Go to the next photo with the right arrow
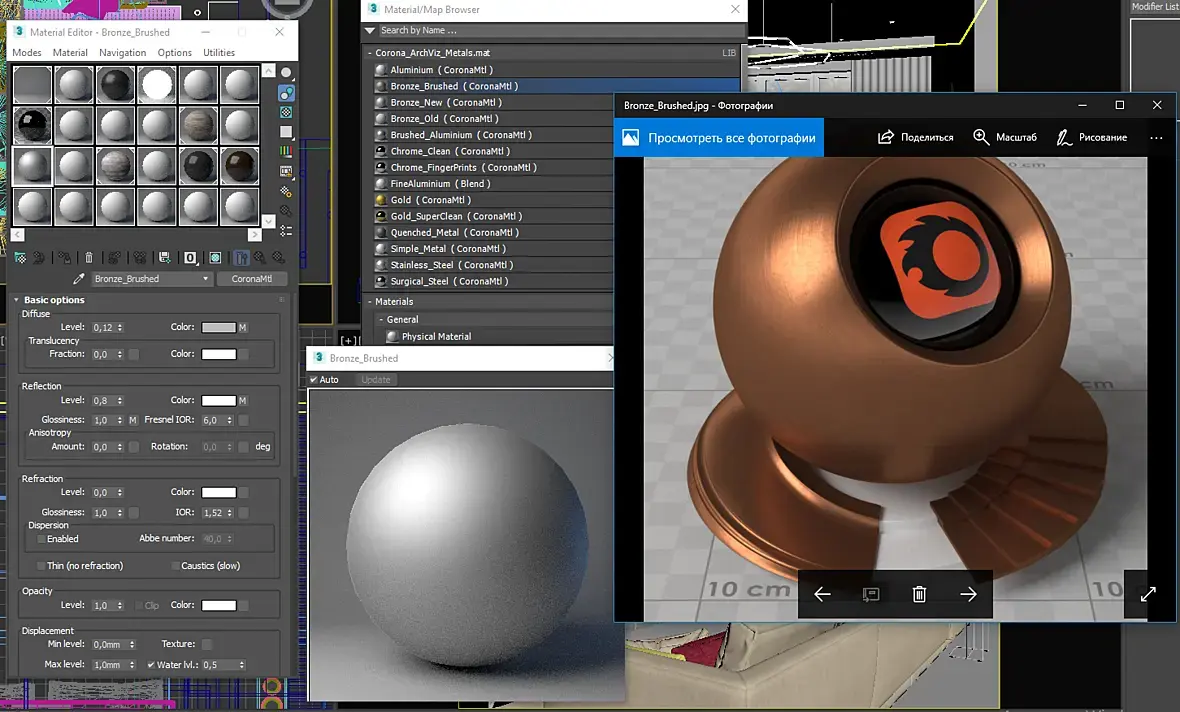Image resolution: width=1180 pixels, height=712 pixels. (968, 594)
